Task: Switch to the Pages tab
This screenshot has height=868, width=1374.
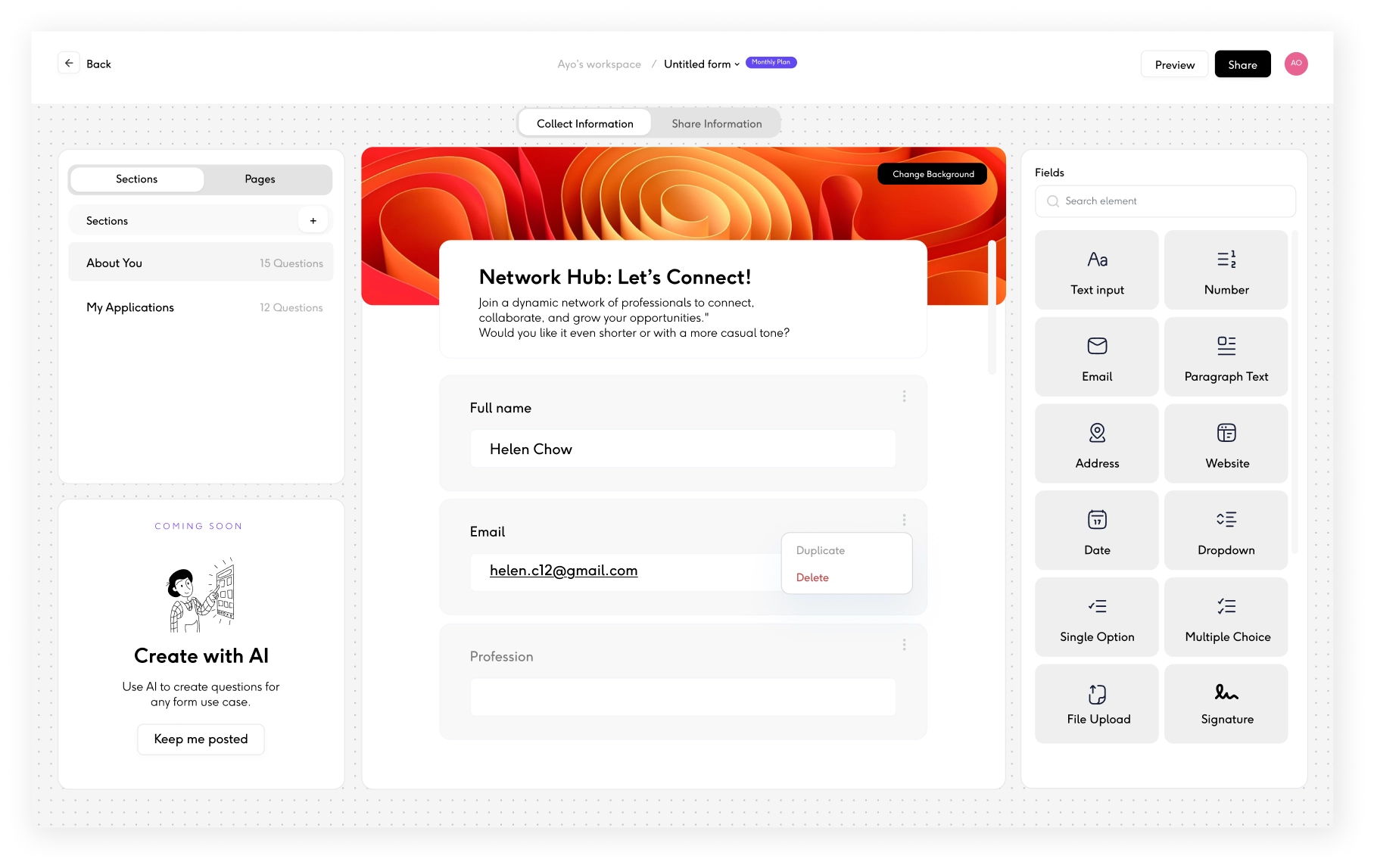Action: pos(260,179)
